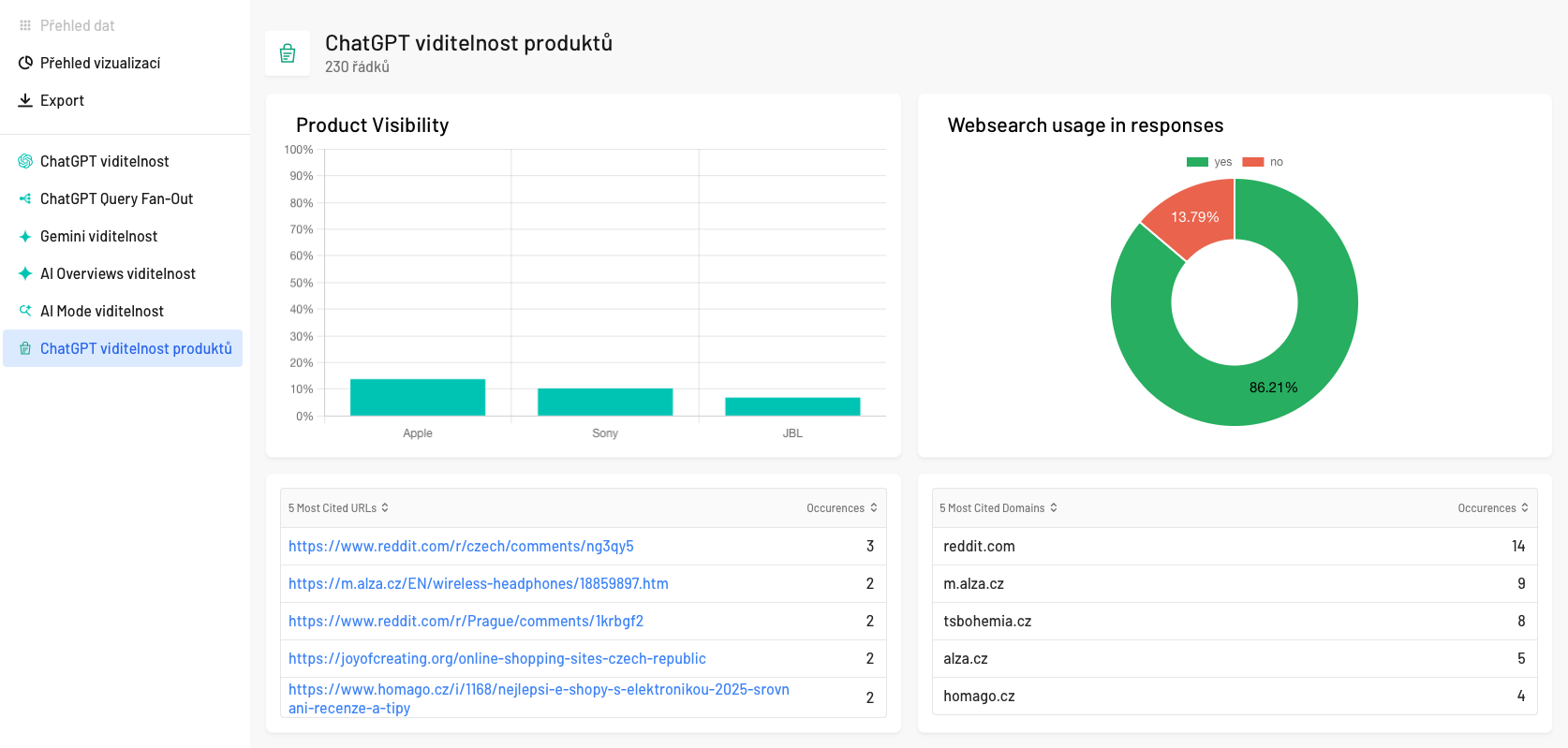
Task: Open Přehled dat menu item
Action: pos(77,25)
